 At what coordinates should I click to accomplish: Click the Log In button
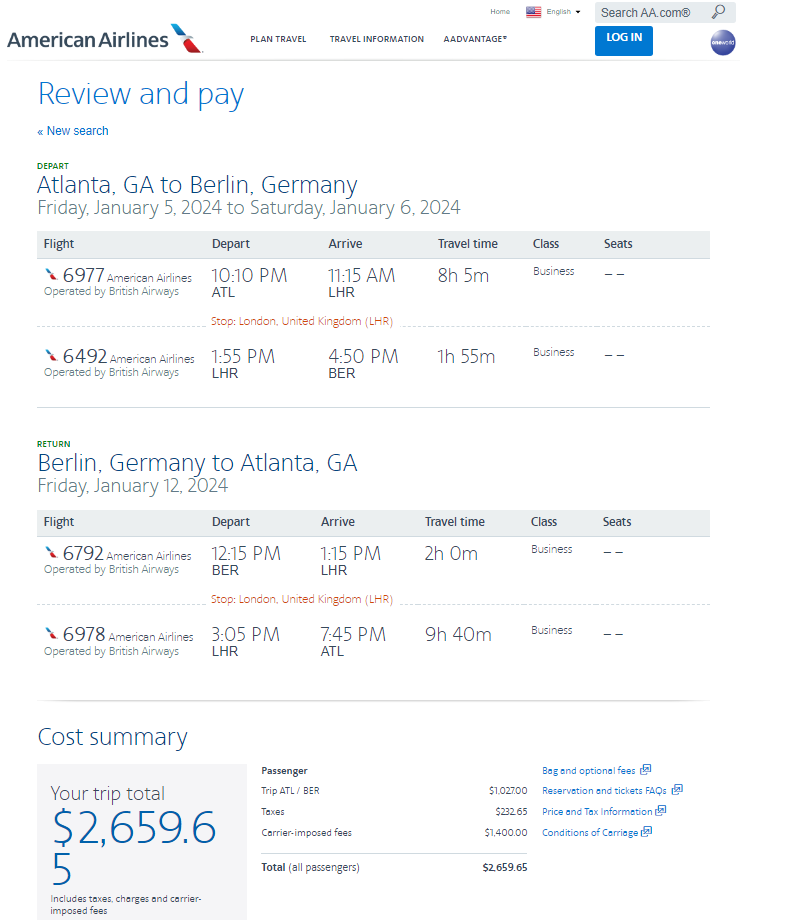point(624,41)
